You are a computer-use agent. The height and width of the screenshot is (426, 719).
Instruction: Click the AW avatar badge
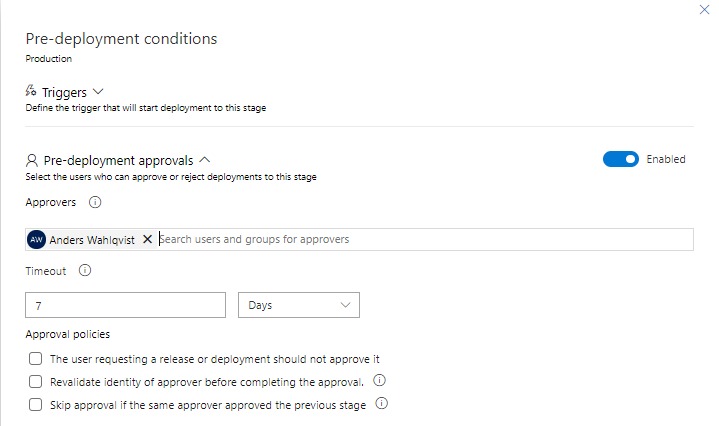click(37, 240)
